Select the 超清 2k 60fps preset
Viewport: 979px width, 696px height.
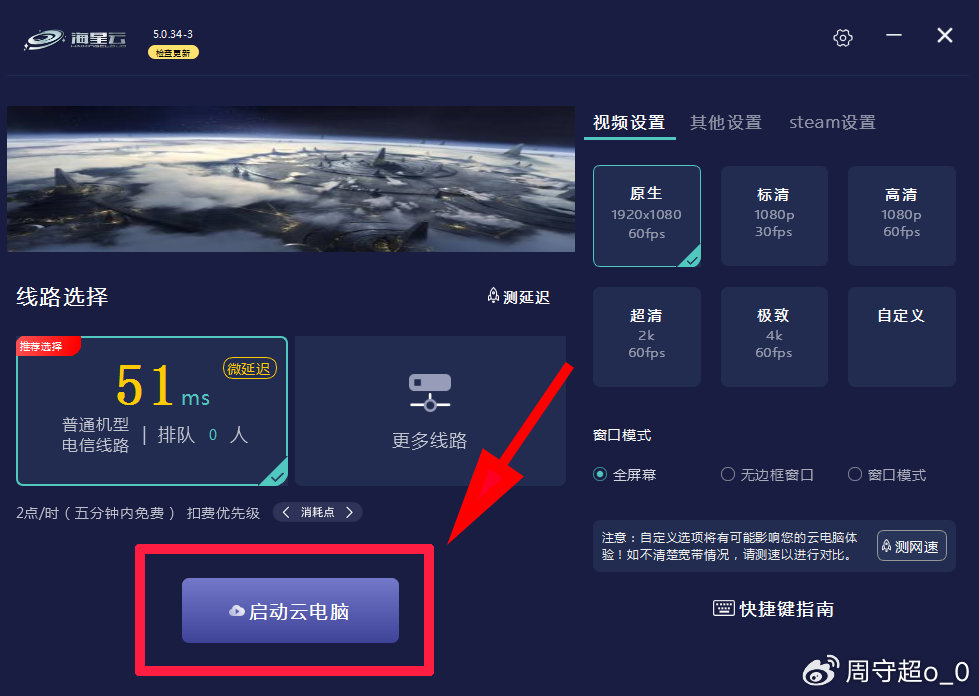[647, 336]
